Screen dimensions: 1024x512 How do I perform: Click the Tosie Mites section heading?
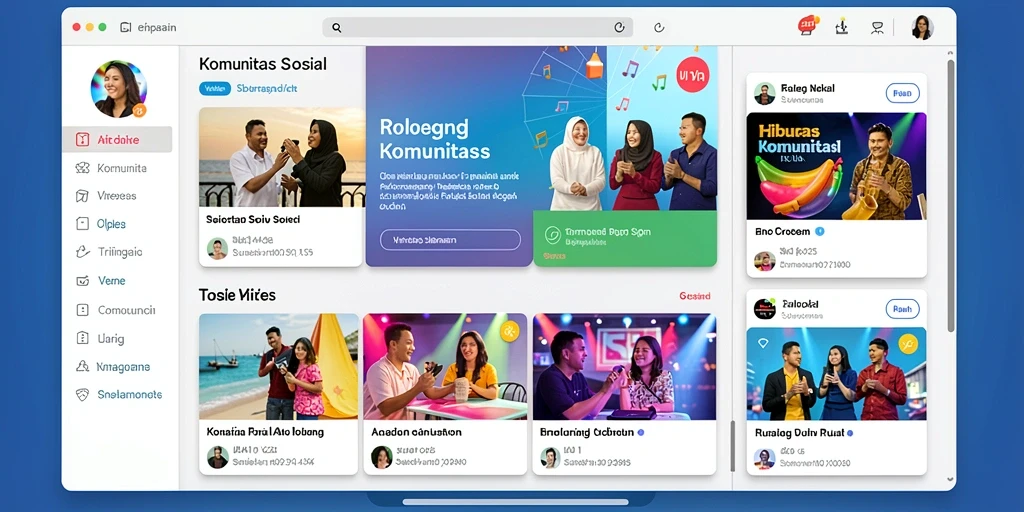[237, 295]
